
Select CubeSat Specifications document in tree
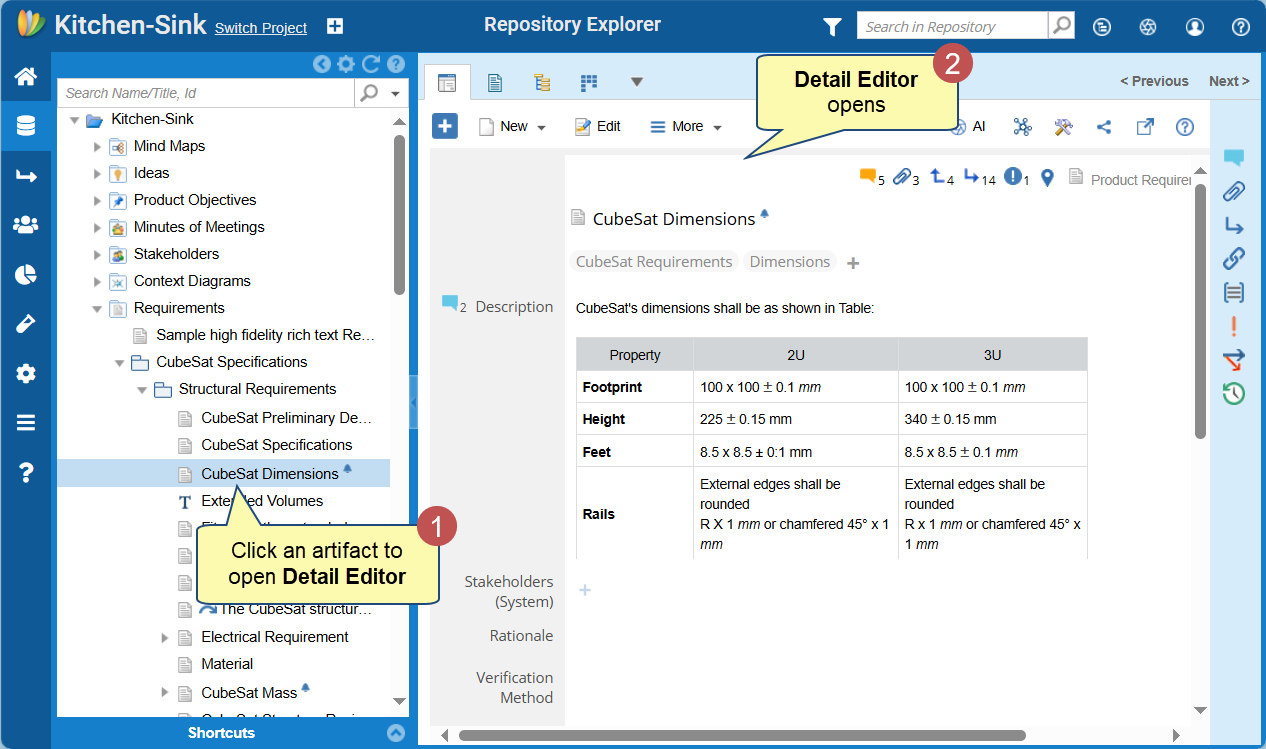pyautogui.click(x=276, y=445)
